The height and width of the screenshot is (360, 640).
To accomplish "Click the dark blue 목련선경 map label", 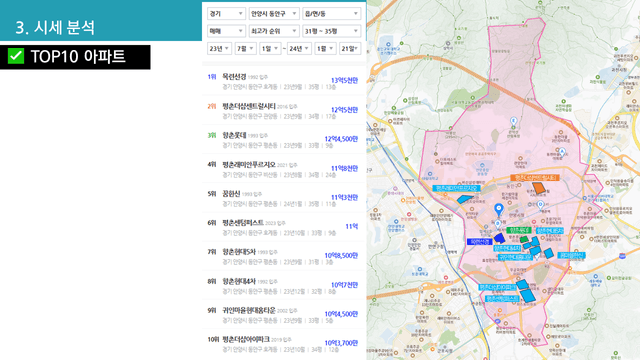I will [x=480, y=242].
